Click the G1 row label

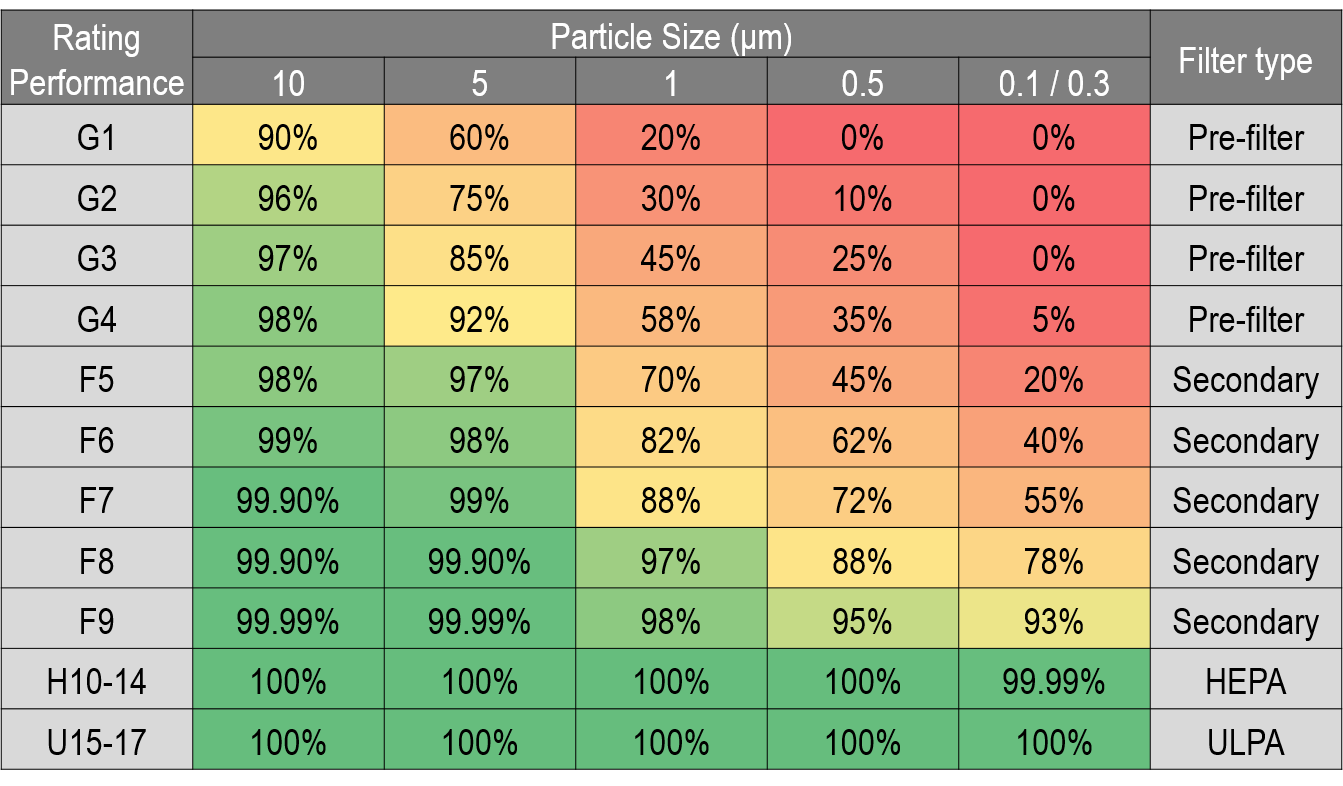pyautogui.click(x=96, y=137)
